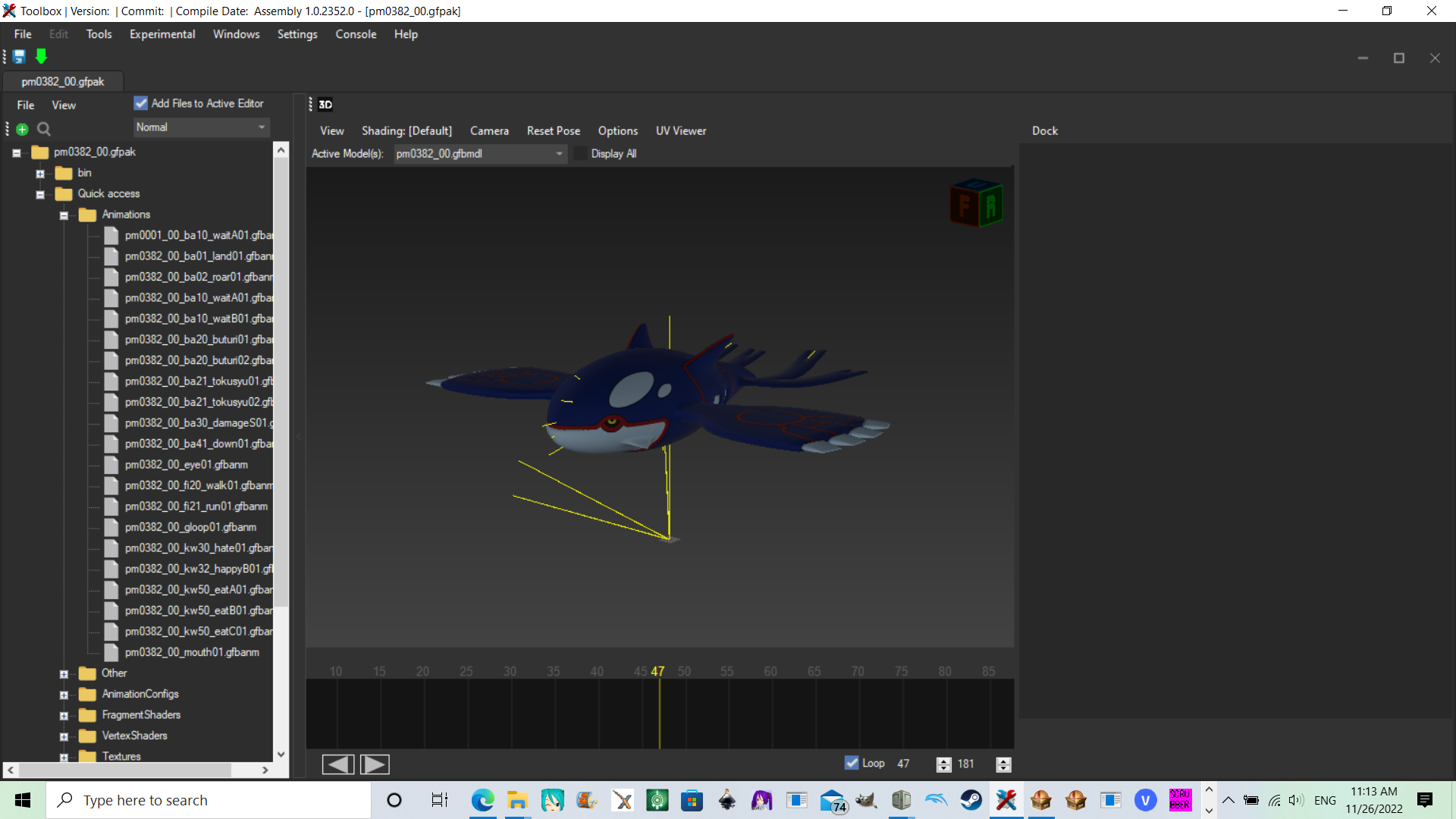Viewport: 1456px width, 819px height.
Task: Enable the Display All checkbox
Action: coord(581,154)
